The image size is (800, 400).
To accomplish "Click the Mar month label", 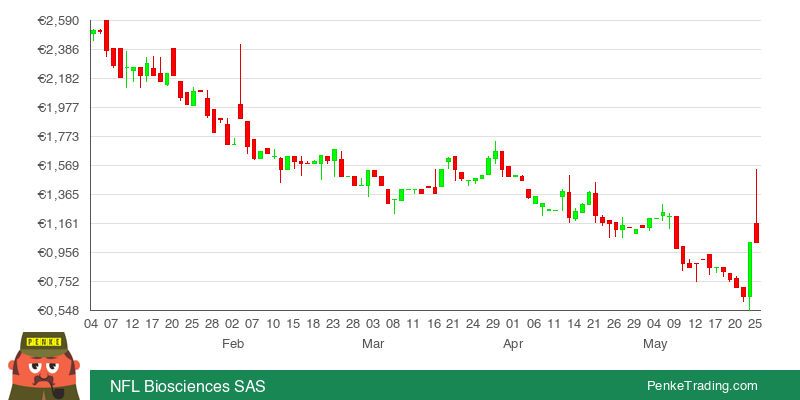I will click(x=373, y=344).
